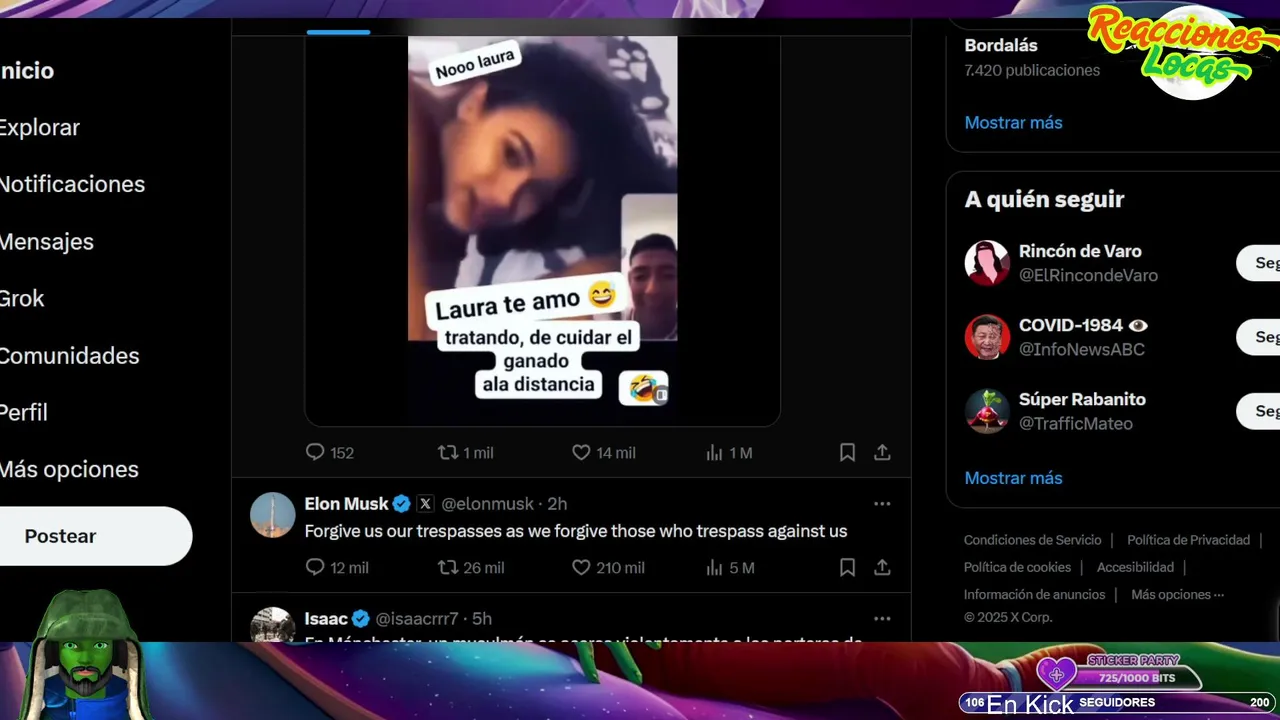This screenshot has height=720, width=1280.
Task: Click Isaac's verified badge
Action: click(361, 619)
